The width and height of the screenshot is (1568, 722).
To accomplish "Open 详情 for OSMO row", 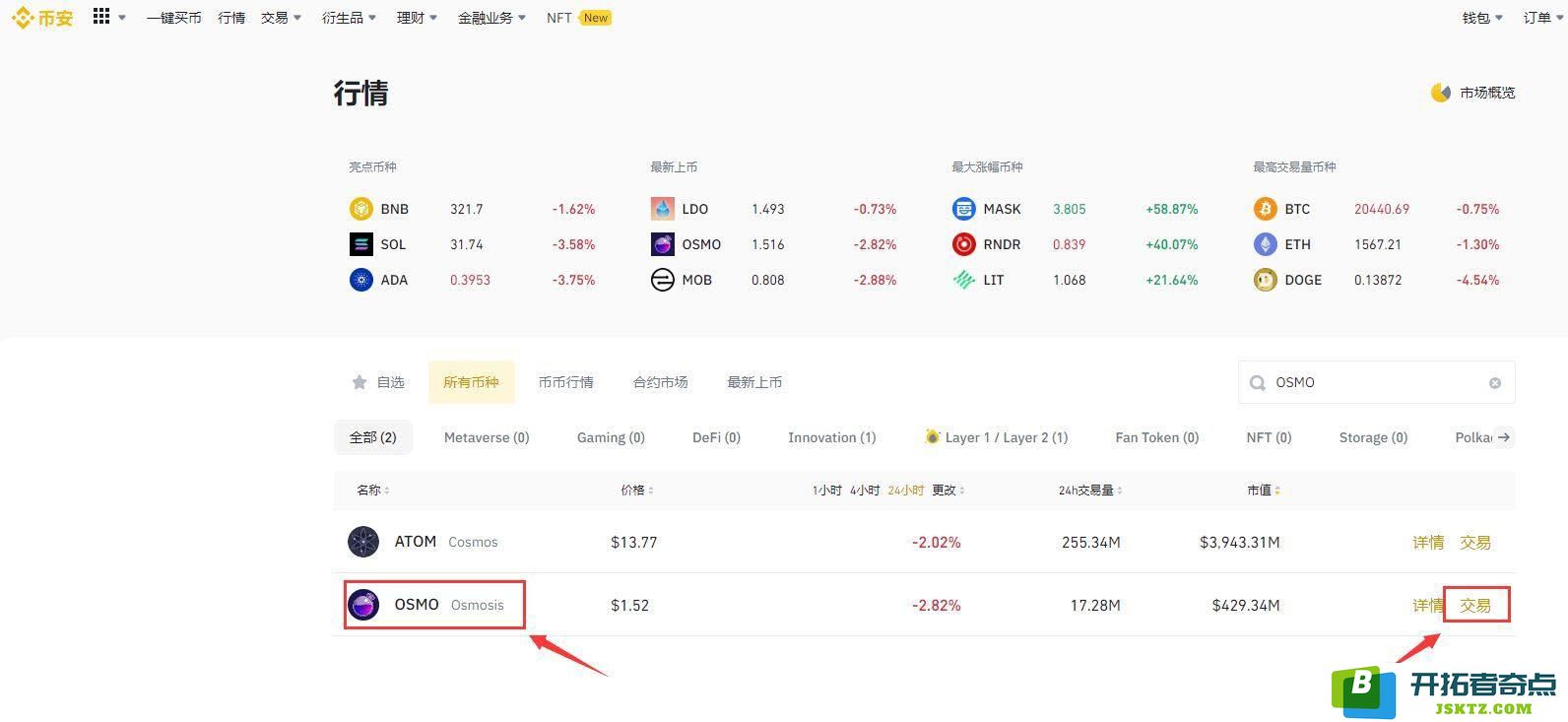I will tap(1427, 606).
